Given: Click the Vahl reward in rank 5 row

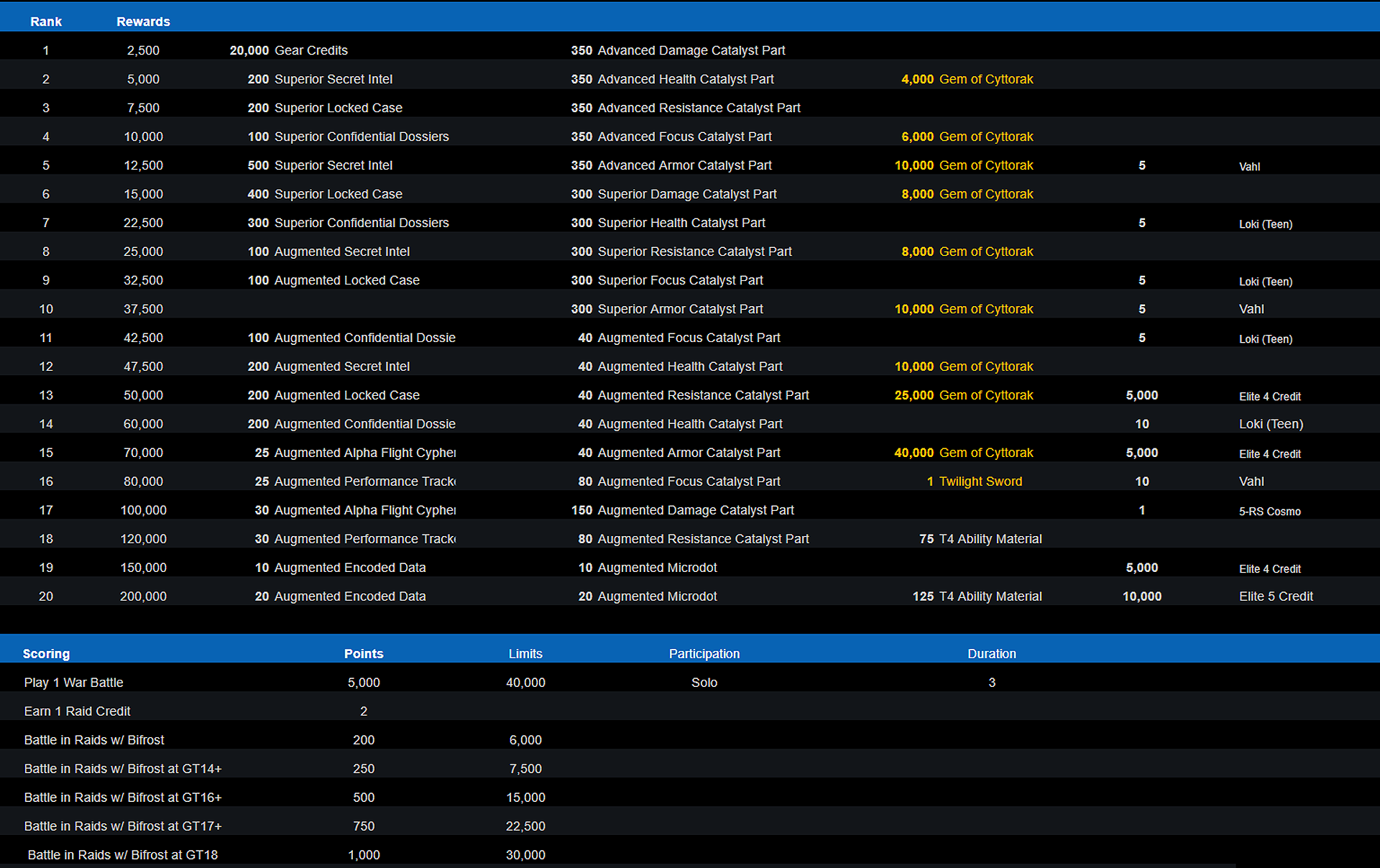Looking at the screenshot, I should click(x=1249, y=166).
